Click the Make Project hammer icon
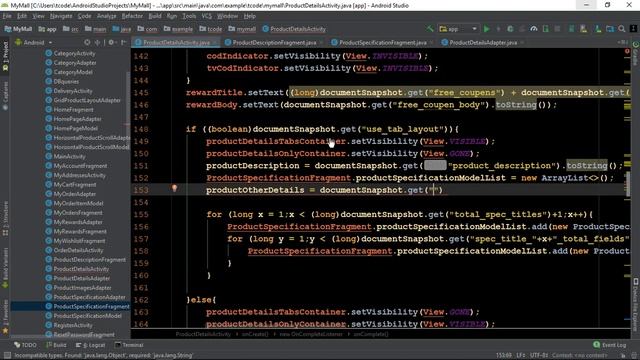The image size is (640, 360). pos(430,29)
